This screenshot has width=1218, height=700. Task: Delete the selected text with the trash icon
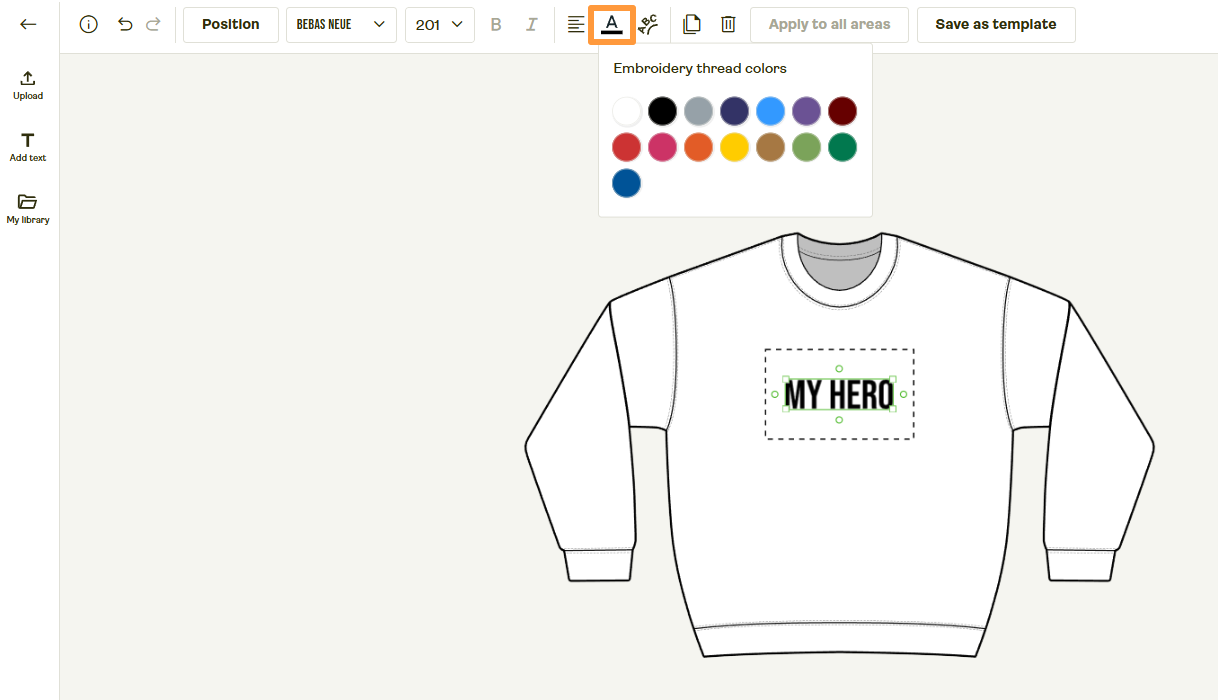click(728, 24)
